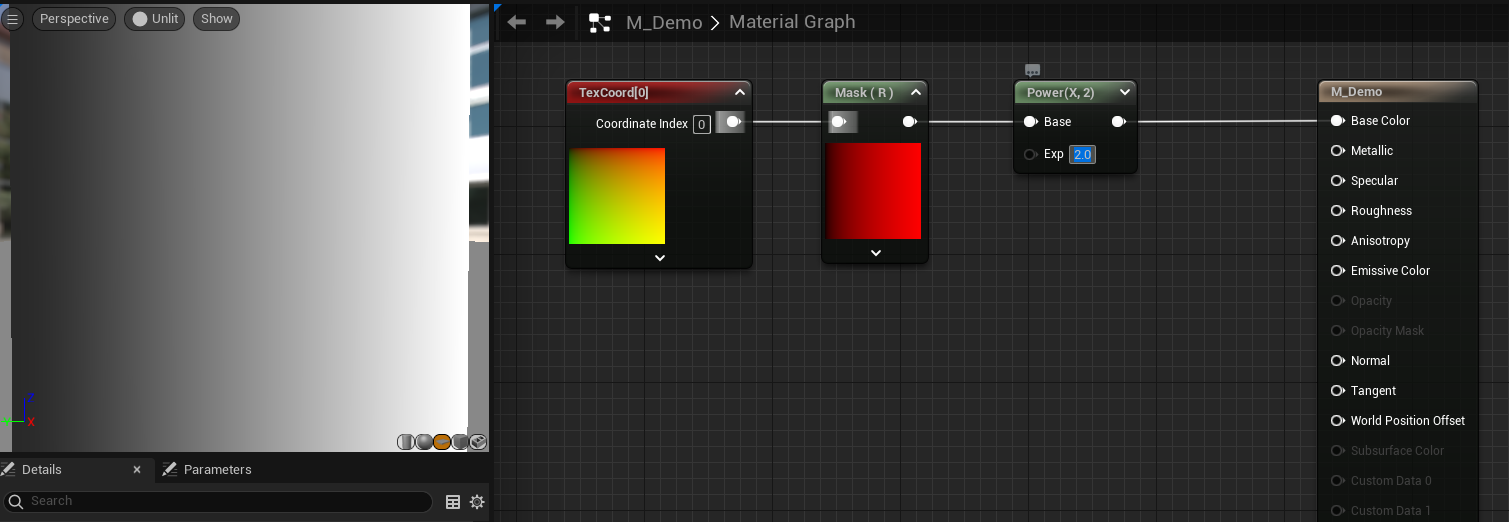
Task: Expand the Power node header chevron
Action: pyautogui.click(x=1125, y=92)
